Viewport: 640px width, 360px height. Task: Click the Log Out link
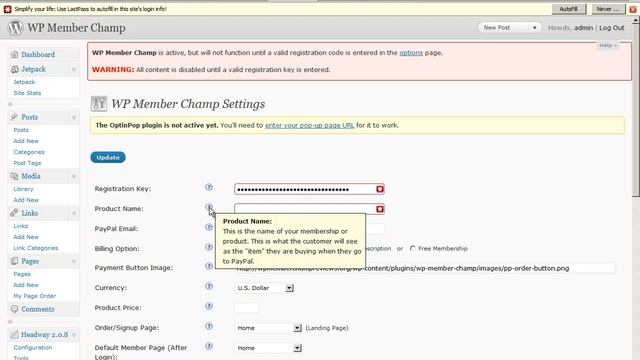click(x=612, y=28)
